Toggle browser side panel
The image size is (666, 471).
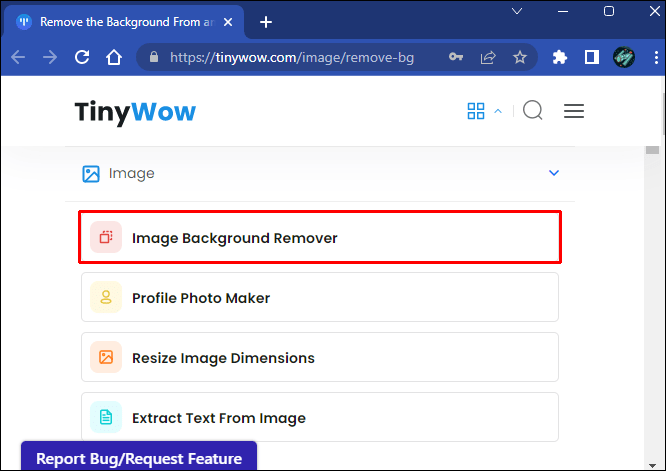pyautogui.click(x=591, y=58)
